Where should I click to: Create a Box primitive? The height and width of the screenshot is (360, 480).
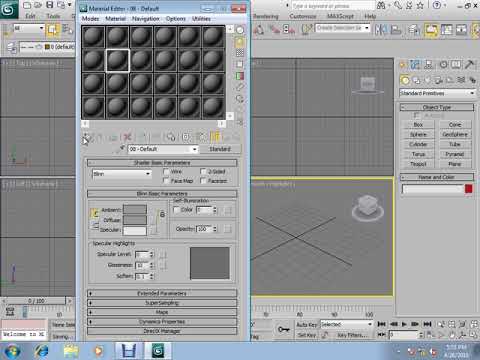418,125
